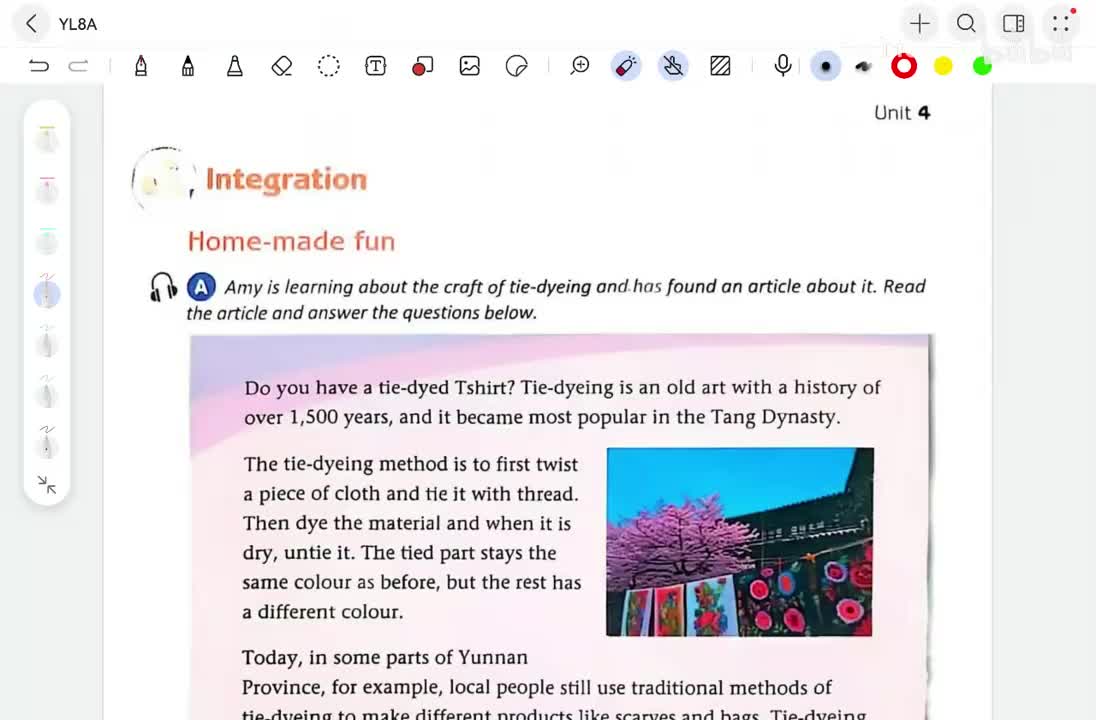Choose the brush stroke style

pos(864,66)
